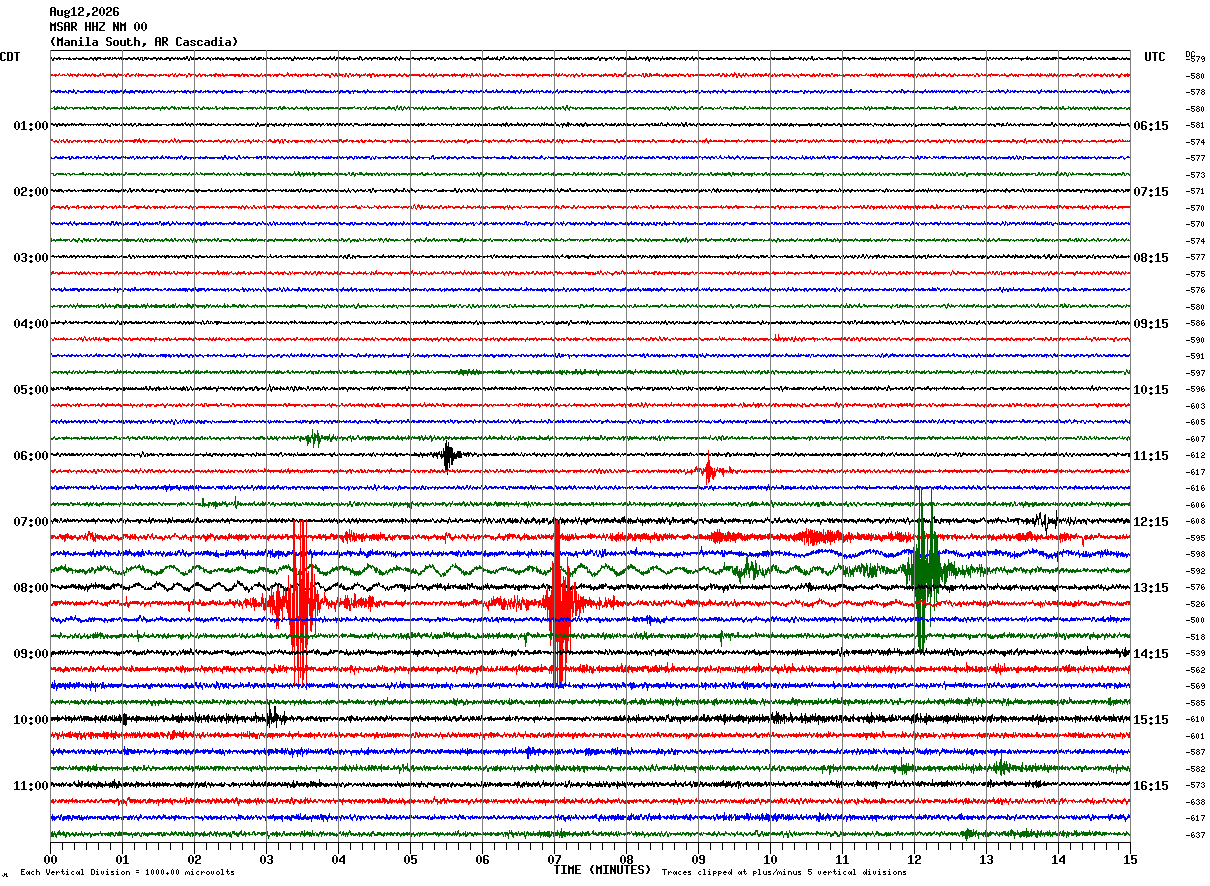
Task: Click the UTC timezone label
Action: point(1155,57)
